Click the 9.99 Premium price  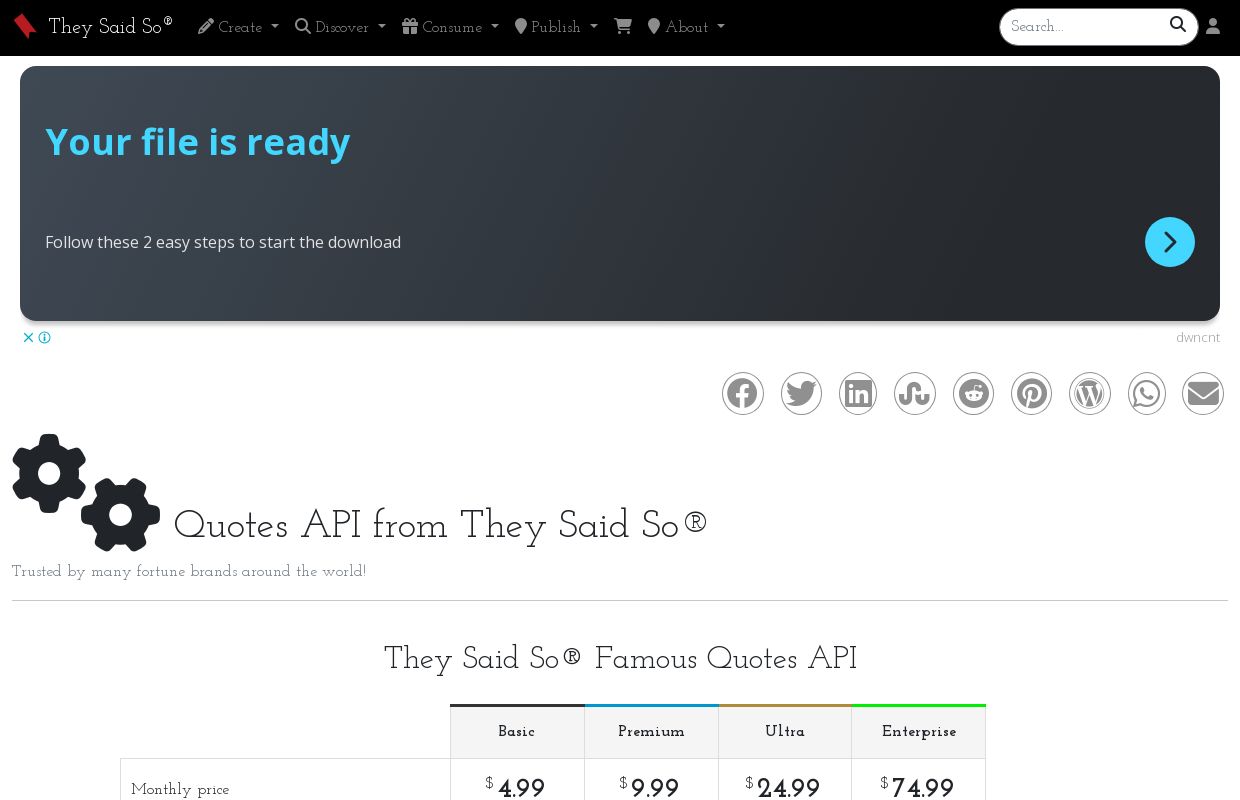(649, 788)
